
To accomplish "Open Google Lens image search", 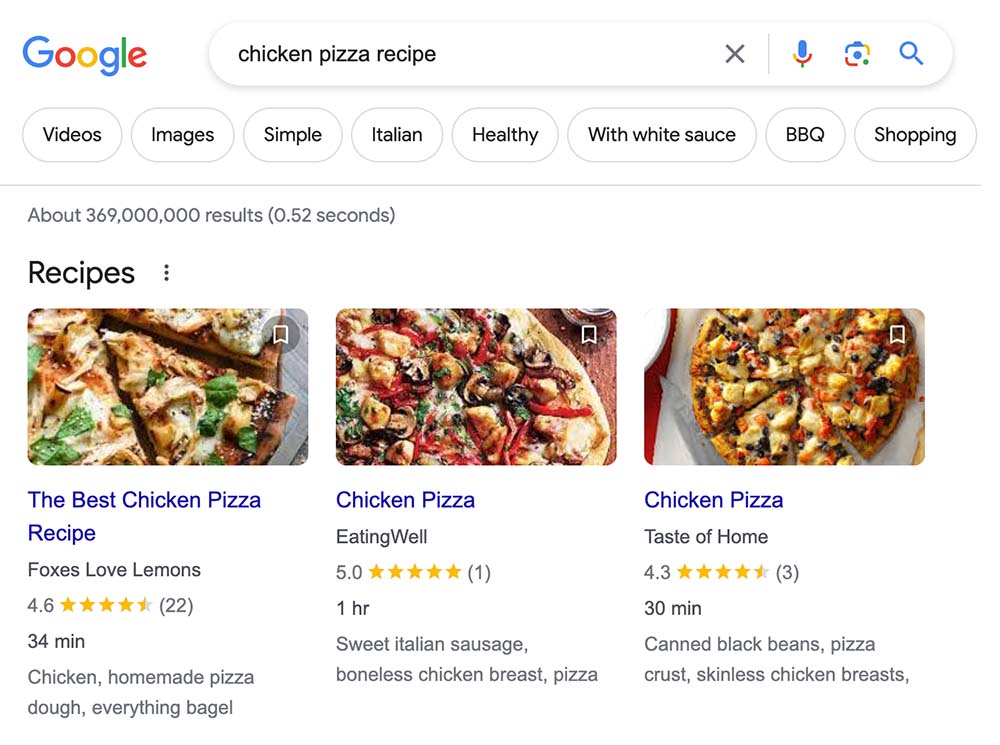I will 858,54.
